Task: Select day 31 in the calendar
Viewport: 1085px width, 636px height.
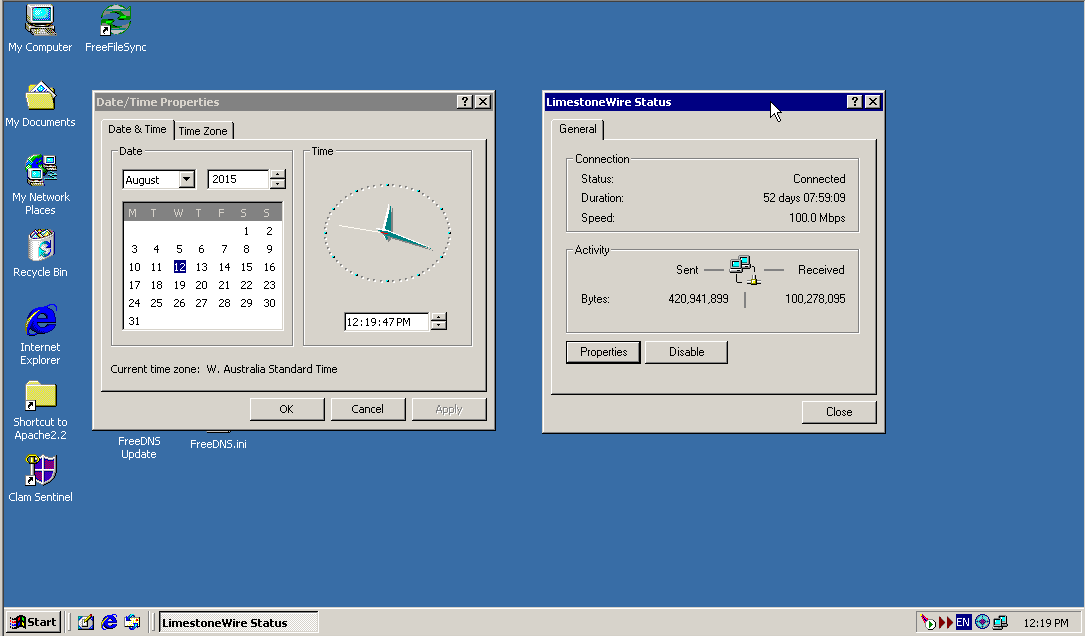Action: (134, 321)
